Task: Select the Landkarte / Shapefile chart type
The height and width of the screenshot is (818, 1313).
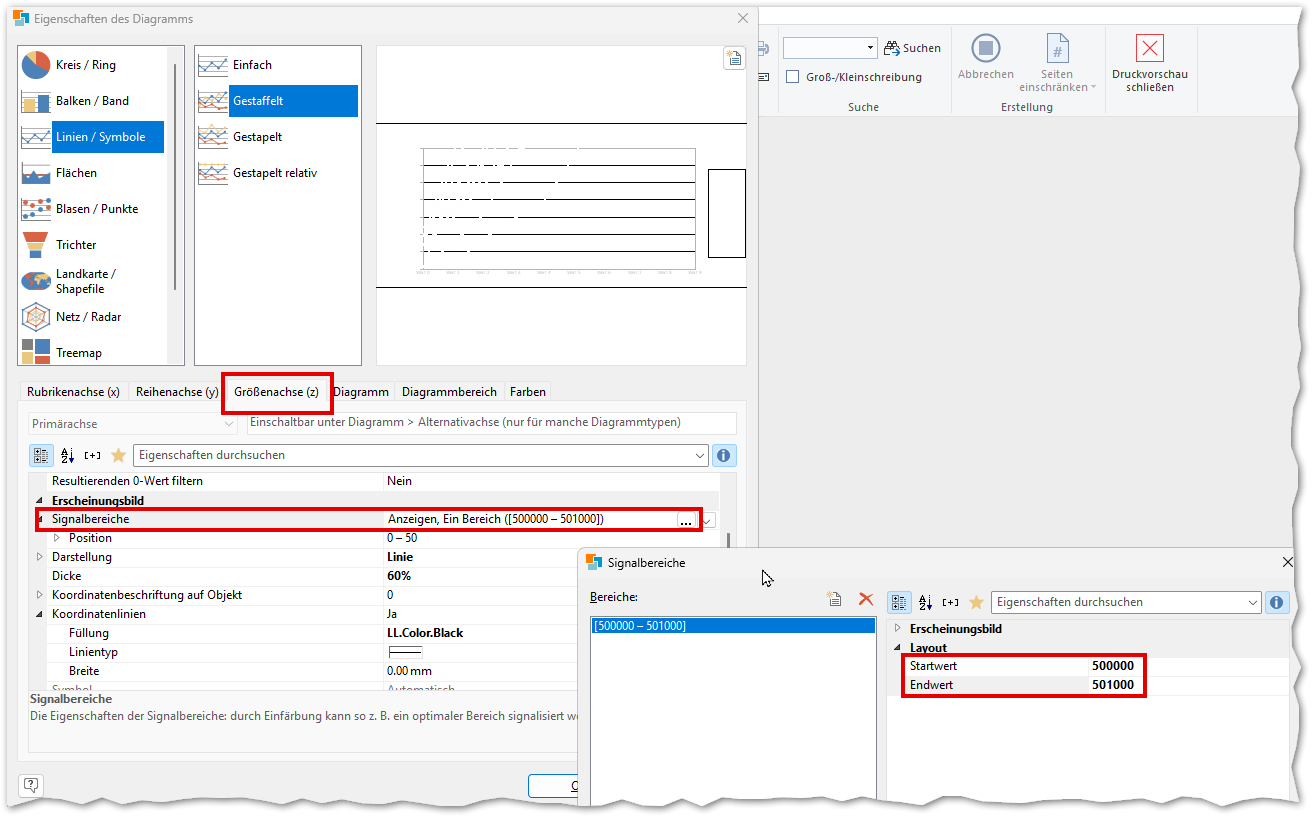Action: click(92, 281)
